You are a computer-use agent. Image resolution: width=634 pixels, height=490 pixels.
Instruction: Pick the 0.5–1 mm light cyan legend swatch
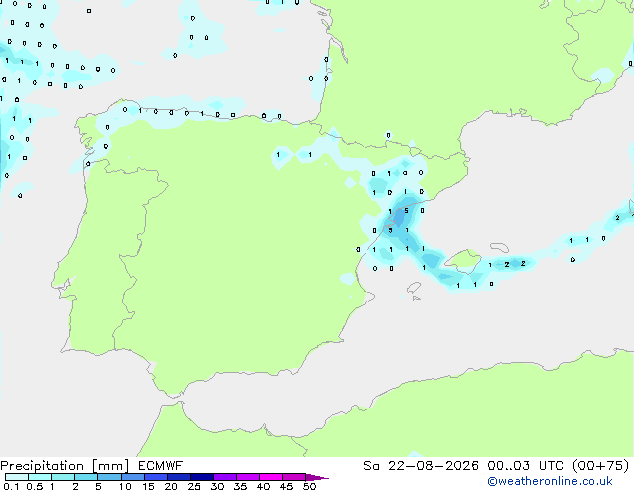point(40,477)
